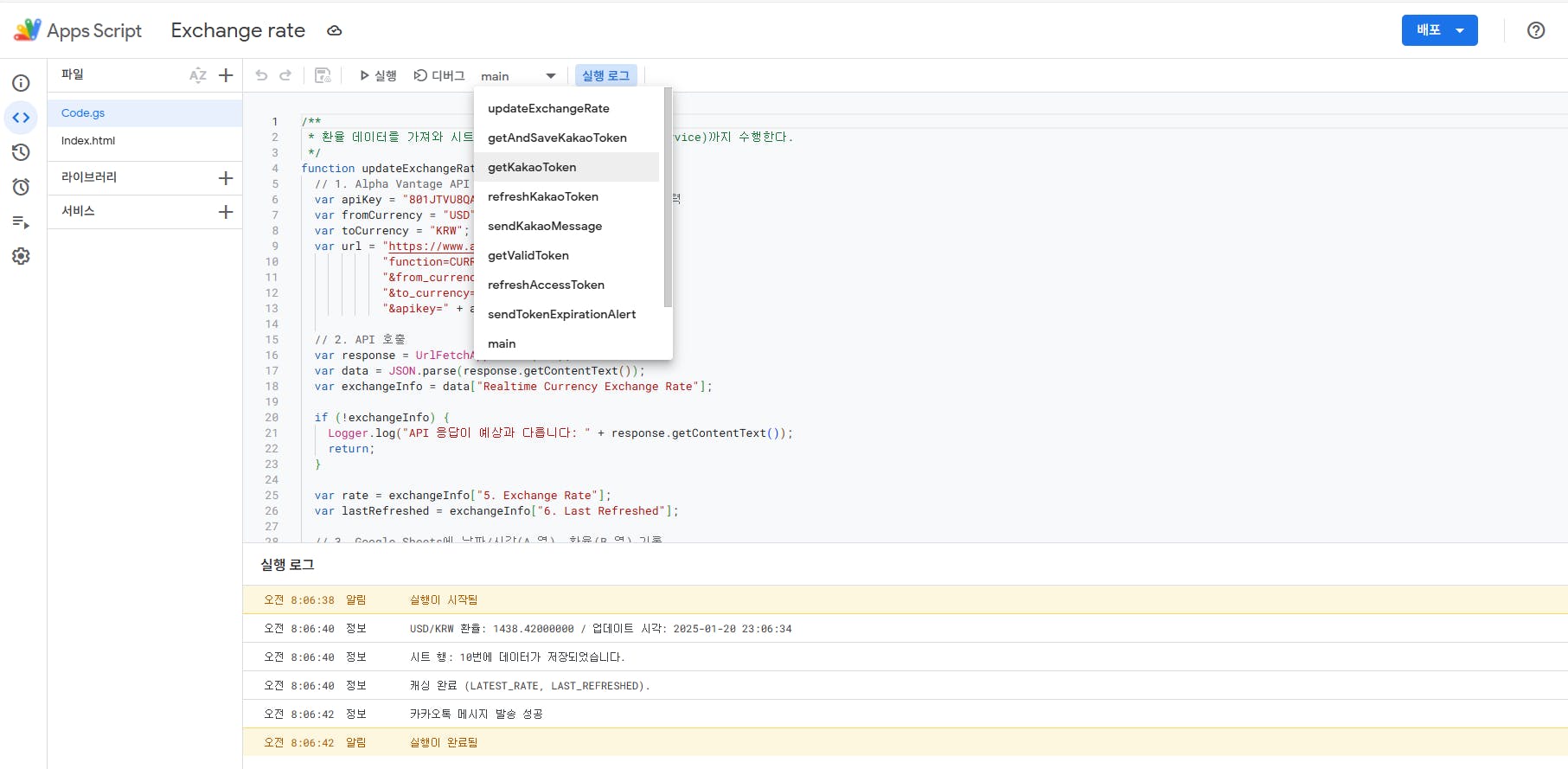Click the function list scrollbar
This screenshot has height=769, width=1568.
[668, 197]
